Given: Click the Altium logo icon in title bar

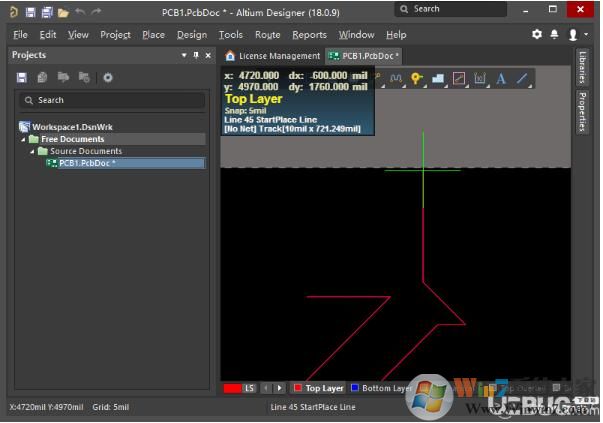Looking at the screenshot, I should 14,12.
